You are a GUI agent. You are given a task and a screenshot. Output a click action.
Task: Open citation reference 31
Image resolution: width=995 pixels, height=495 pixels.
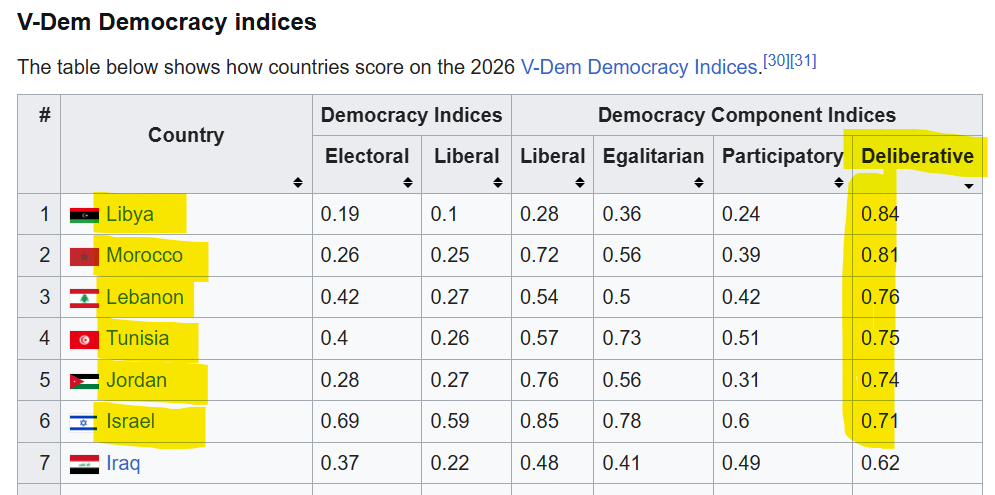pyautogui.click(x=804, y=61)
